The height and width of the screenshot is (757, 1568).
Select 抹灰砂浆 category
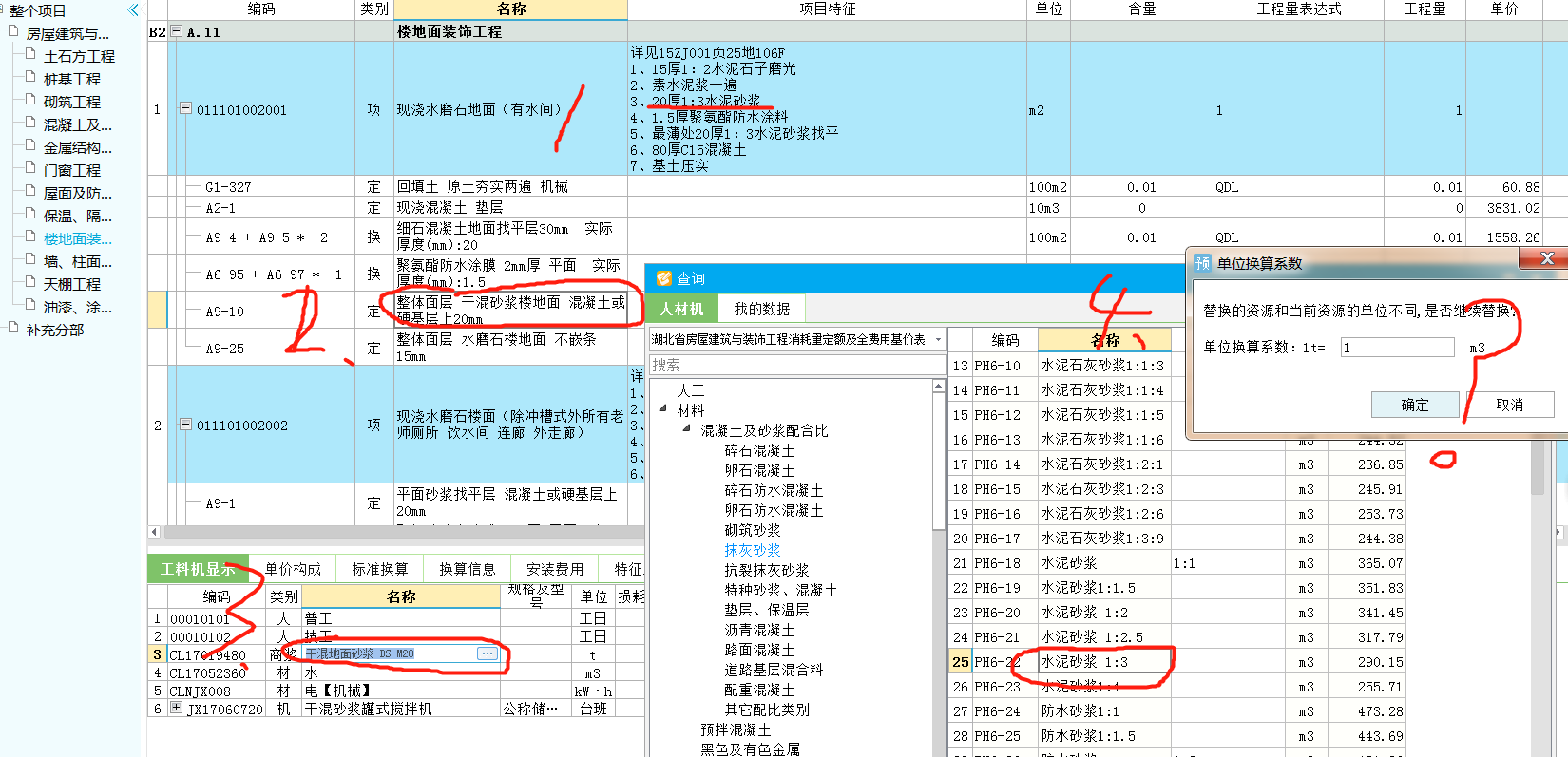pyautogui.click(x=753, y=550)
